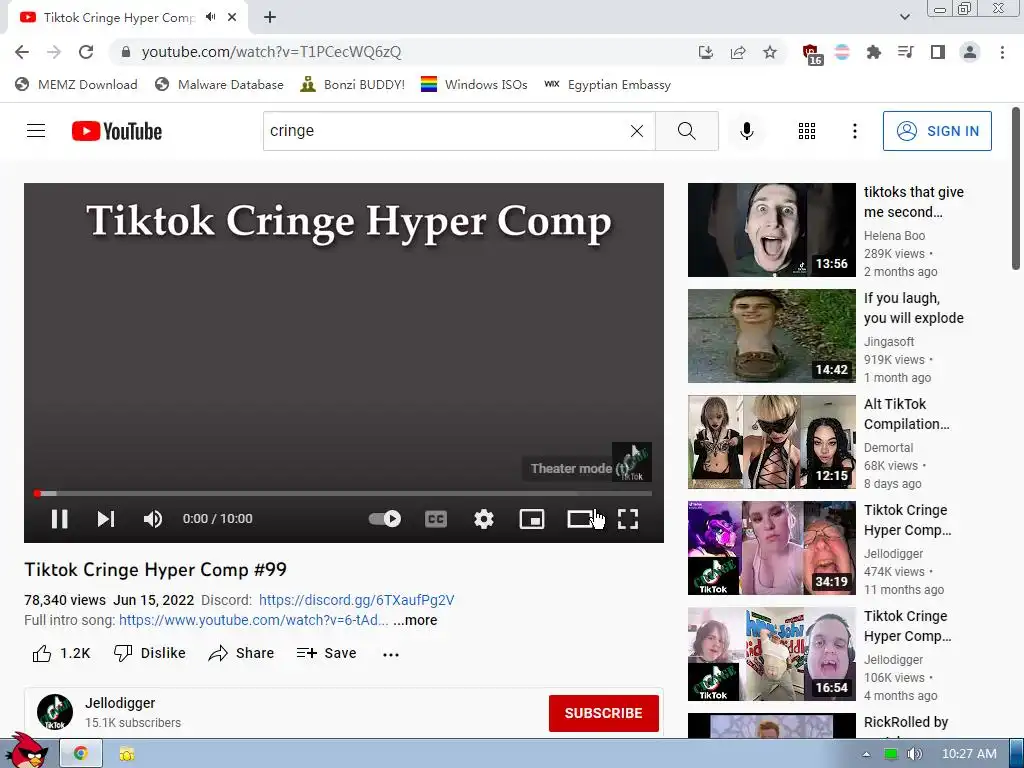The image size is (1024, 768).
Task: Share the video
Action: tap(241, 653)
